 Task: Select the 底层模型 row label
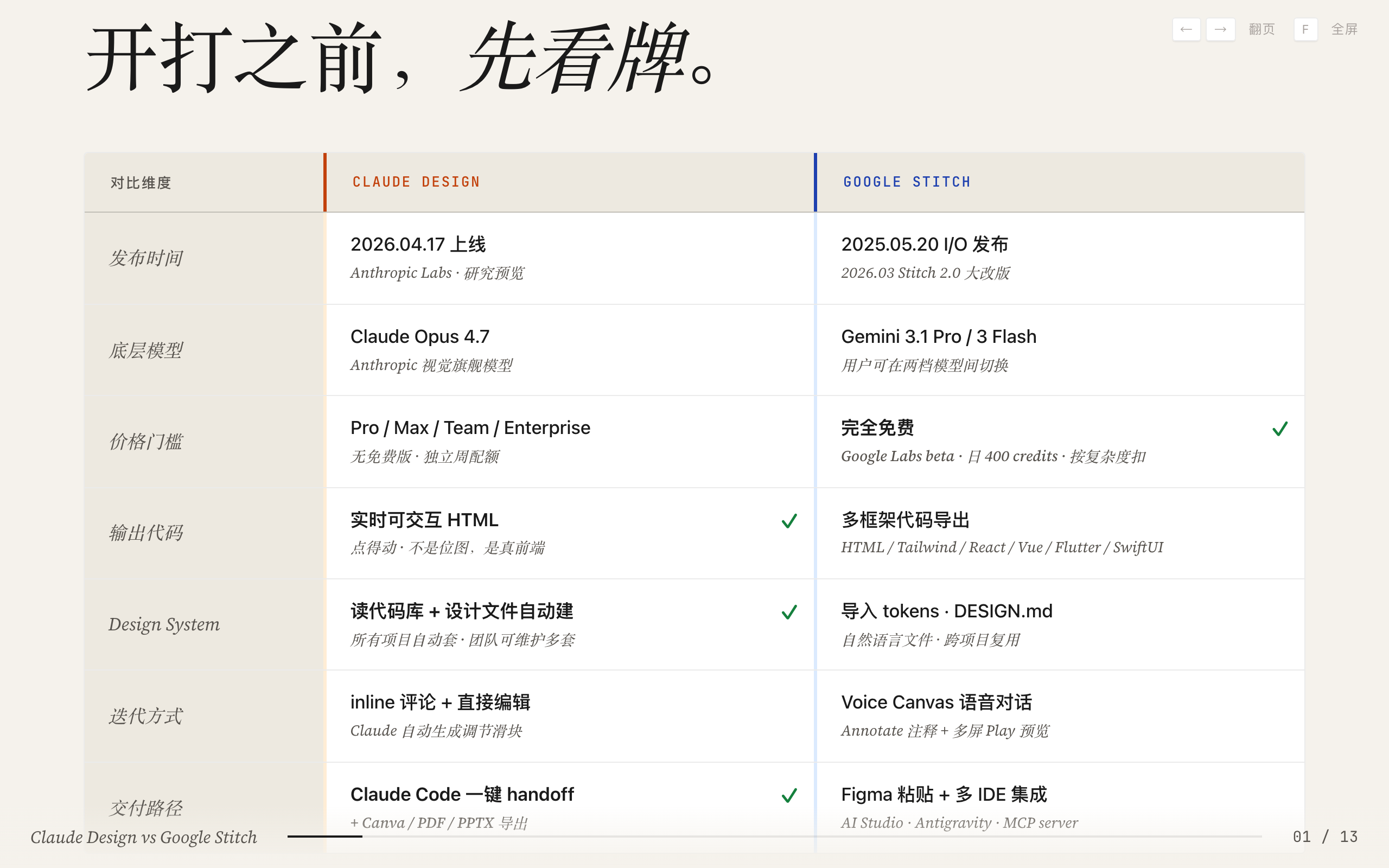pos(146,350)
